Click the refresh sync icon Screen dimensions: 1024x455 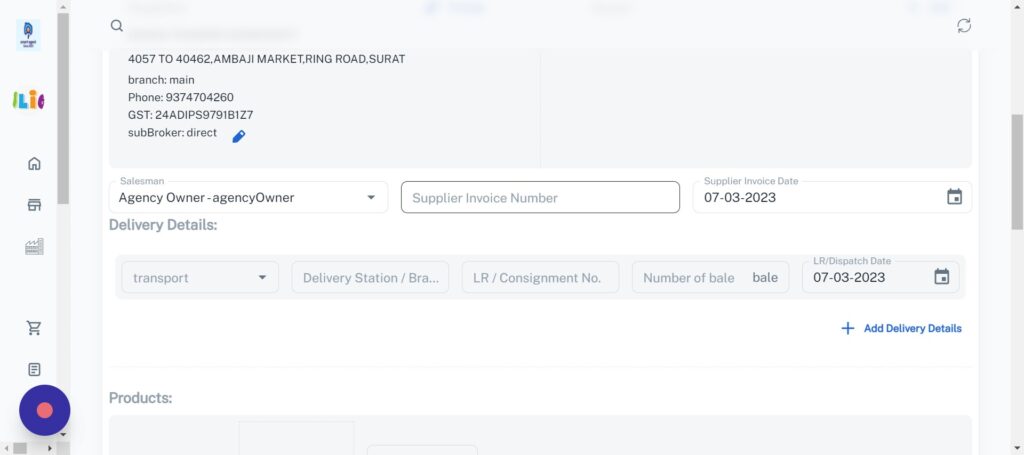coord(964,26)
